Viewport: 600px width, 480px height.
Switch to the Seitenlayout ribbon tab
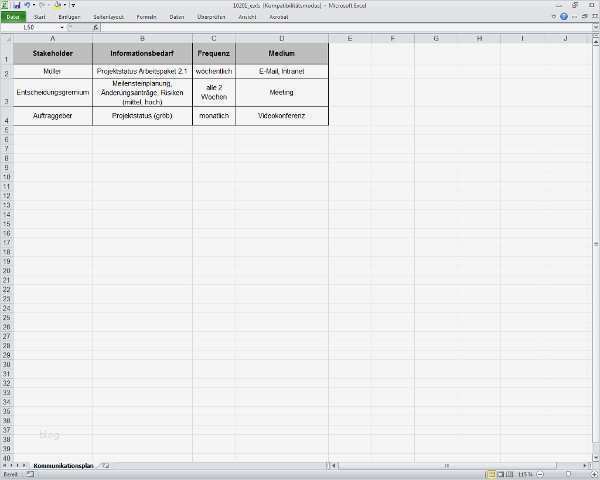pyautogui.click(x=108, y=17)
